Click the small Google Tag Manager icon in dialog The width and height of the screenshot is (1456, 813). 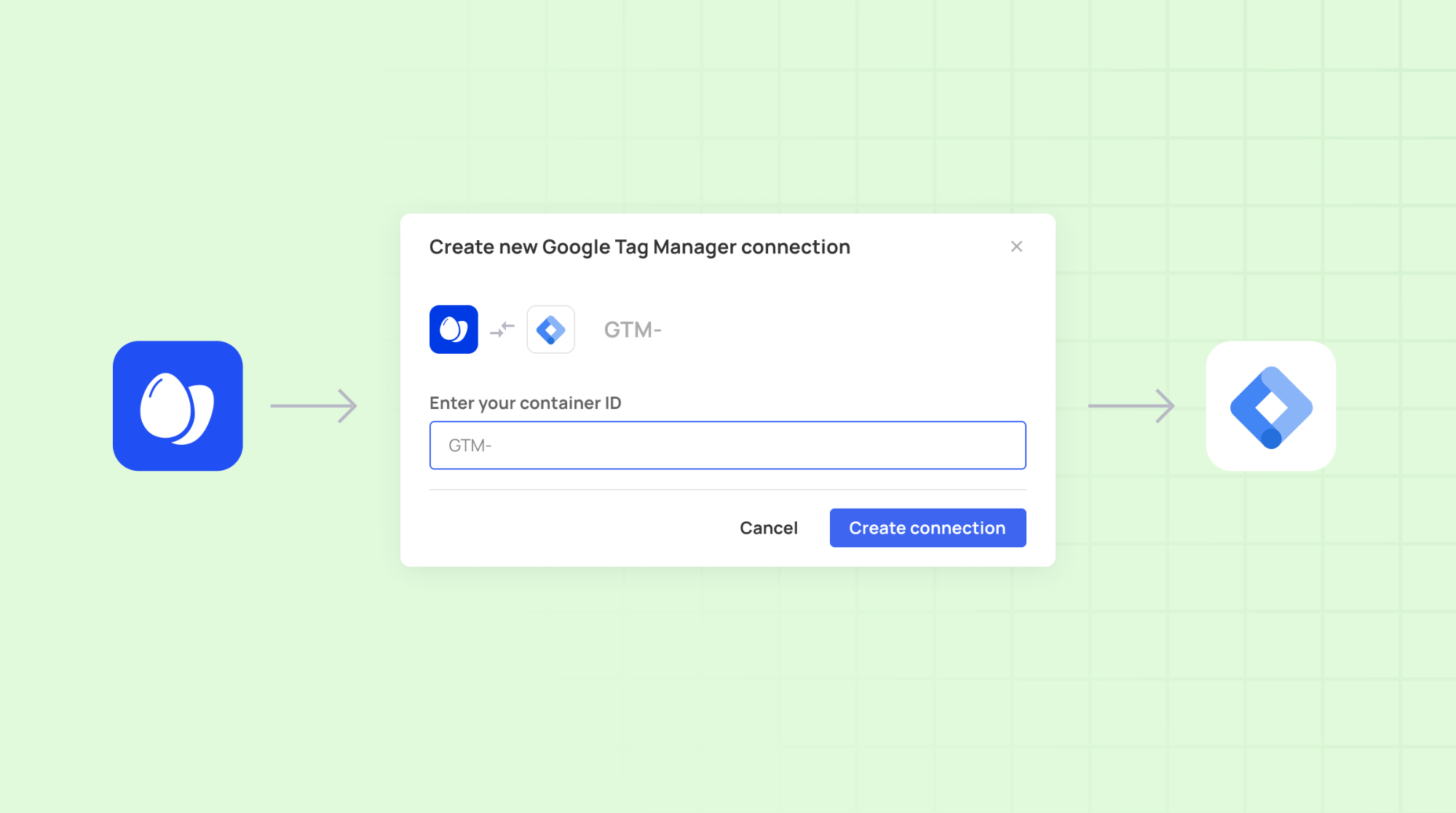tap(550, 330)
